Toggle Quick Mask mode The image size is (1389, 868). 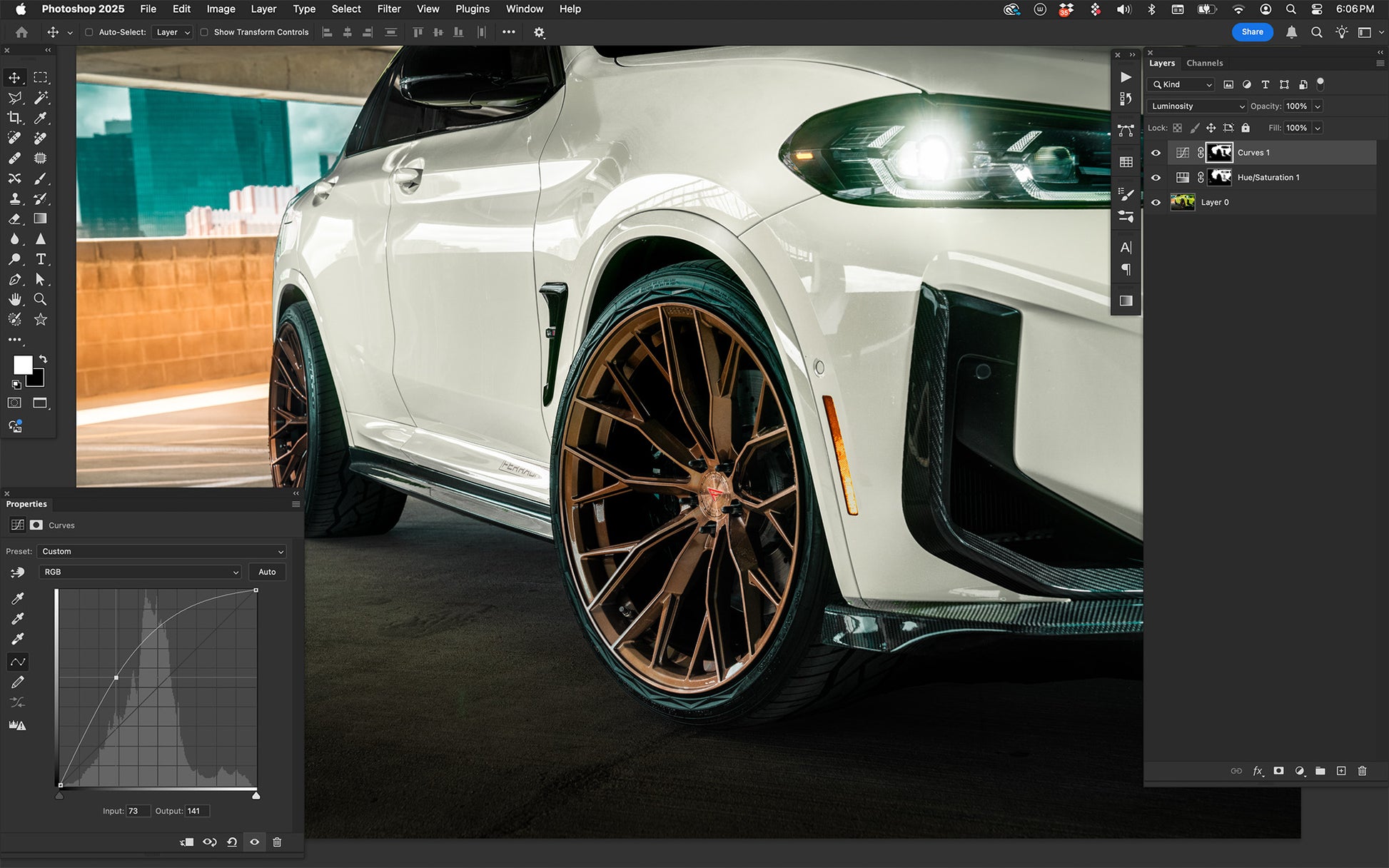pos(14,403)
